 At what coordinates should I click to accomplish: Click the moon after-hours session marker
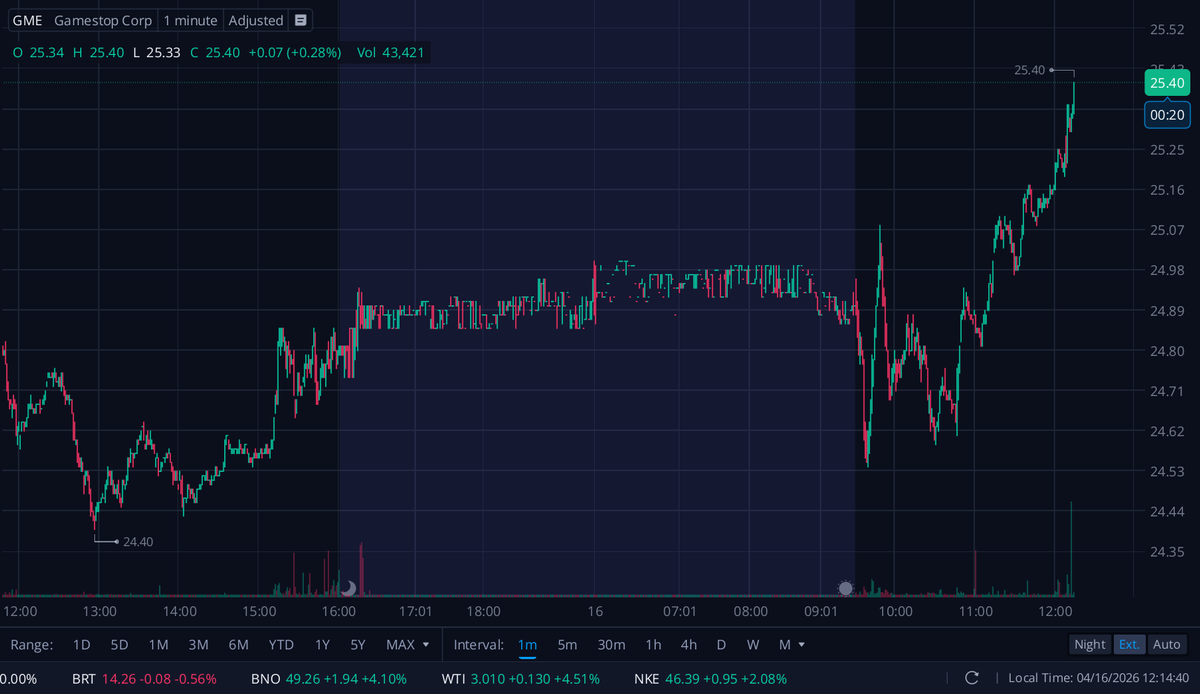pos(349,588)
